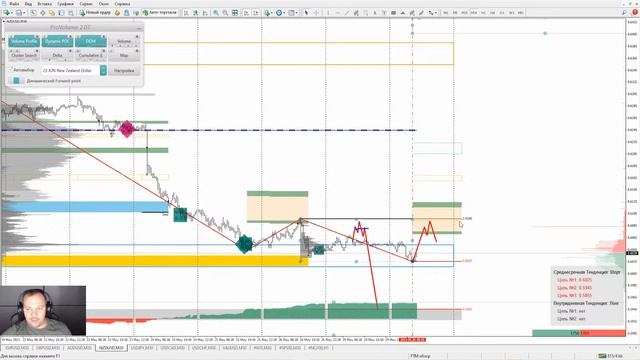Switch timeframe to M1
This screenshot has width=640, height=360.
(446, 13)
